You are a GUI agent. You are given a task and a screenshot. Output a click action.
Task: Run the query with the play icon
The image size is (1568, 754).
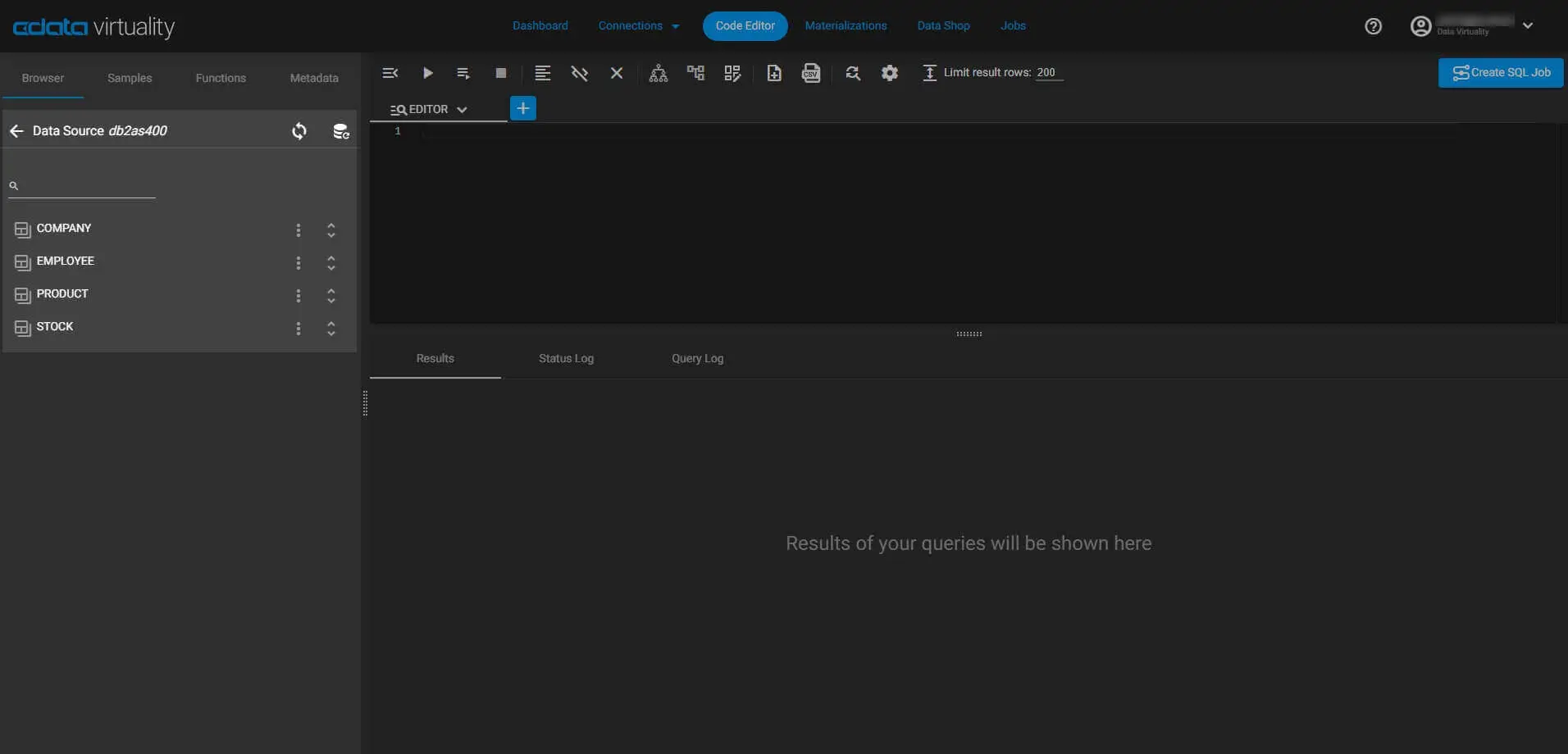(x=427, y=73)
